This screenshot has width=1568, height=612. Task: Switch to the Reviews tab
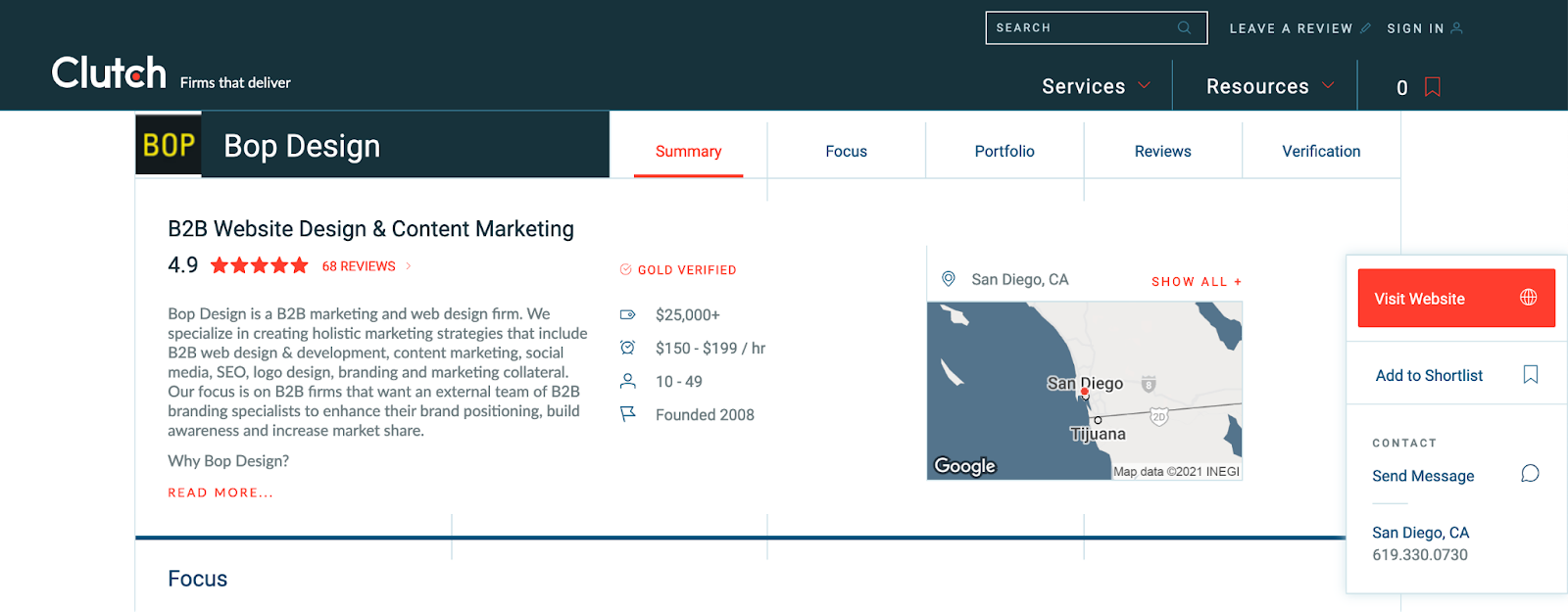1162,151
